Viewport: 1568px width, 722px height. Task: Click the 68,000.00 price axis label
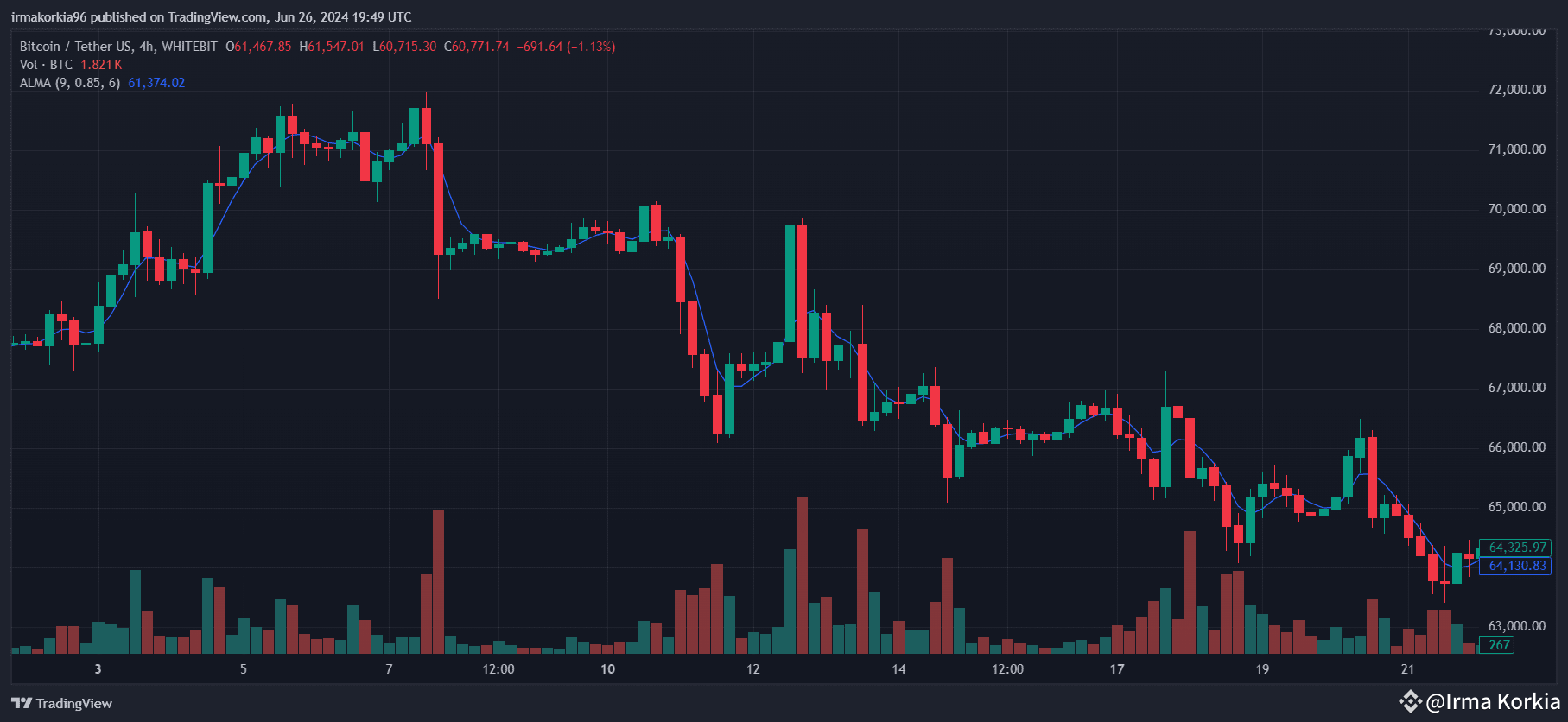coord(1516,328)
